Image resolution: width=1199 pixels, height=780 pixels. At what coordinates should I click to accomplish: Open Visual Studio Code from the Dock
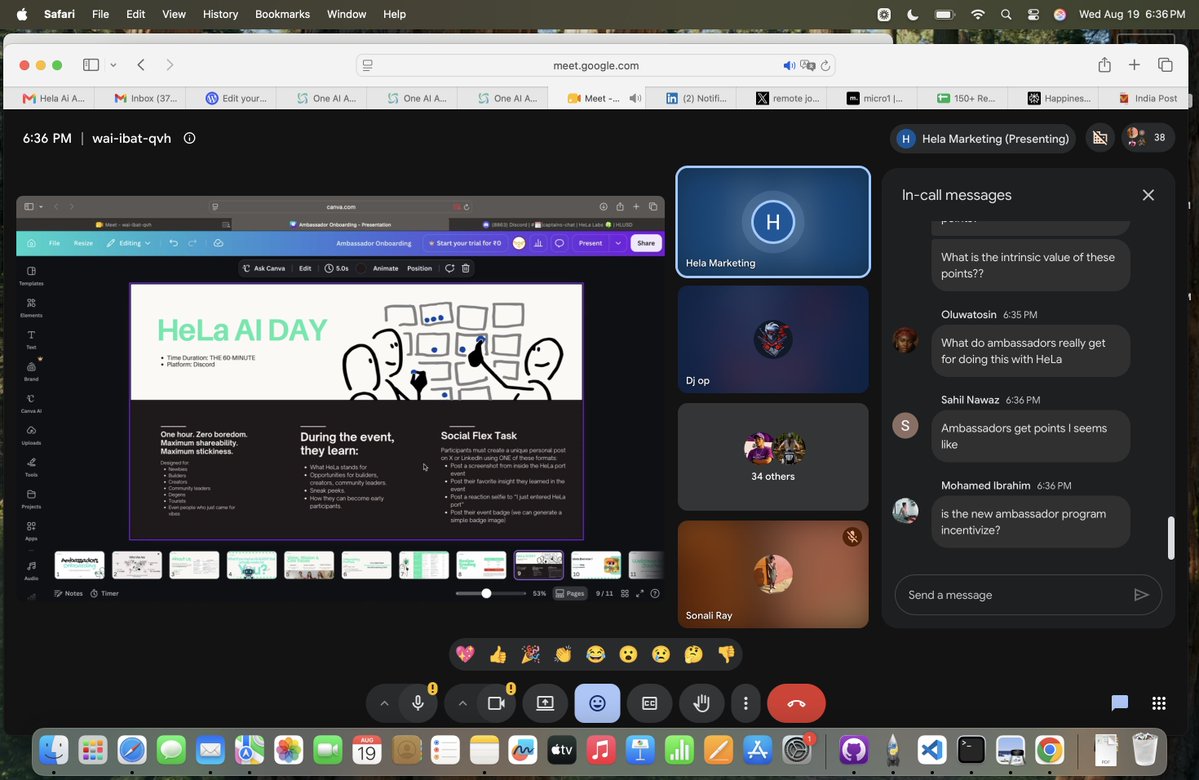pyautogui.click(x=931, y=750)
